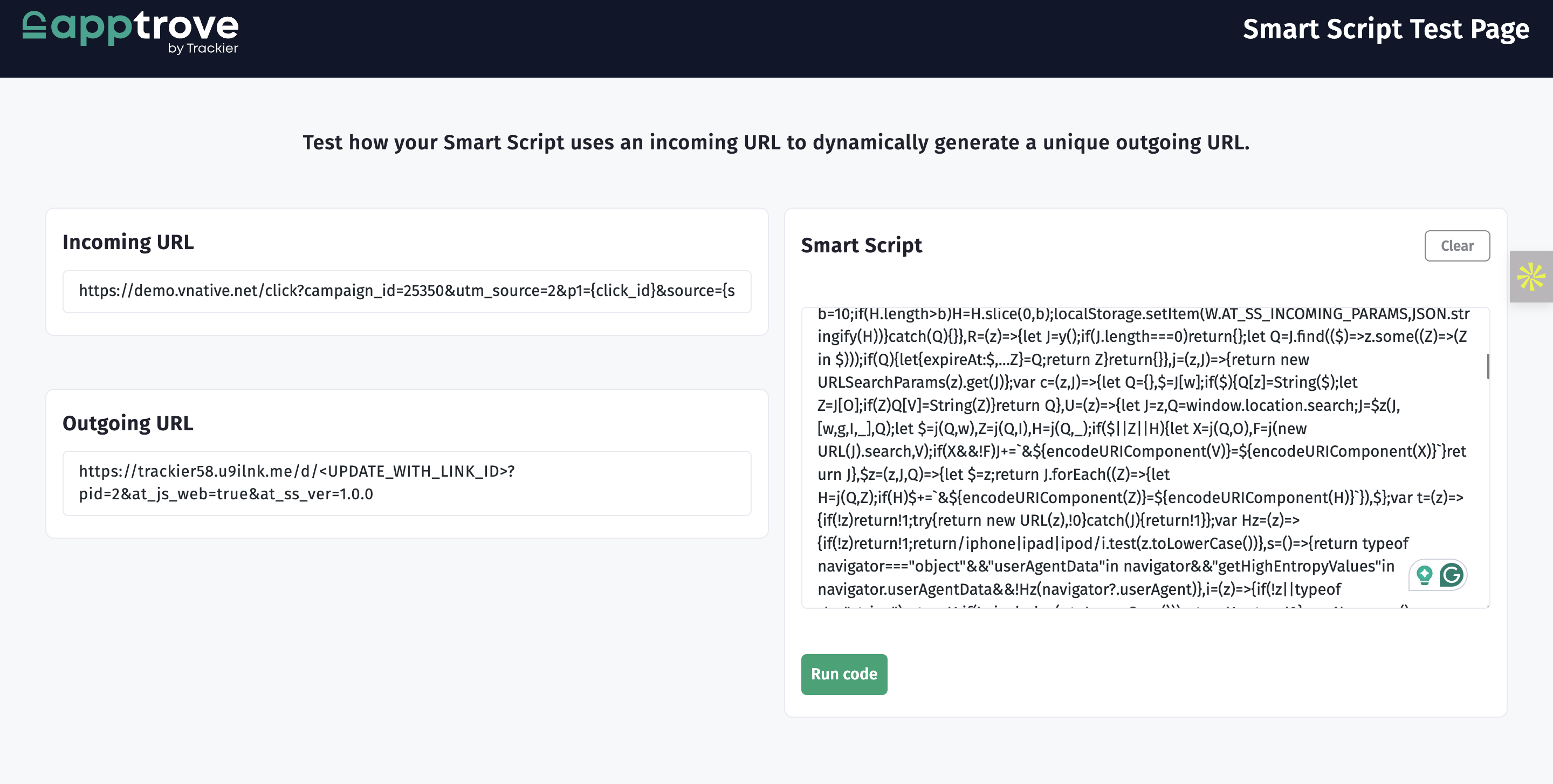Open the green lightbulb suggestion icon

point(1425,574)
